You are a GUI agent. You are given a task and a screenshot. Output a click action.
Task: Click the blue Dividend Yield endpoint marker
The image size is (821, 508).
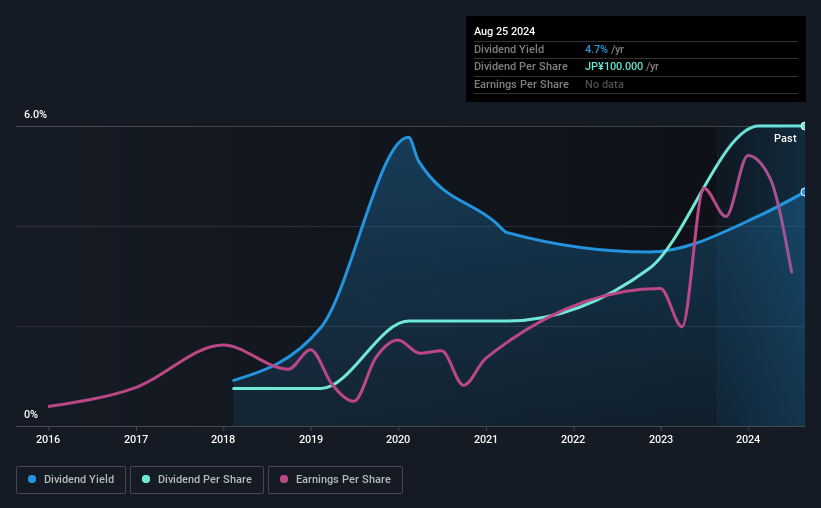803,192
